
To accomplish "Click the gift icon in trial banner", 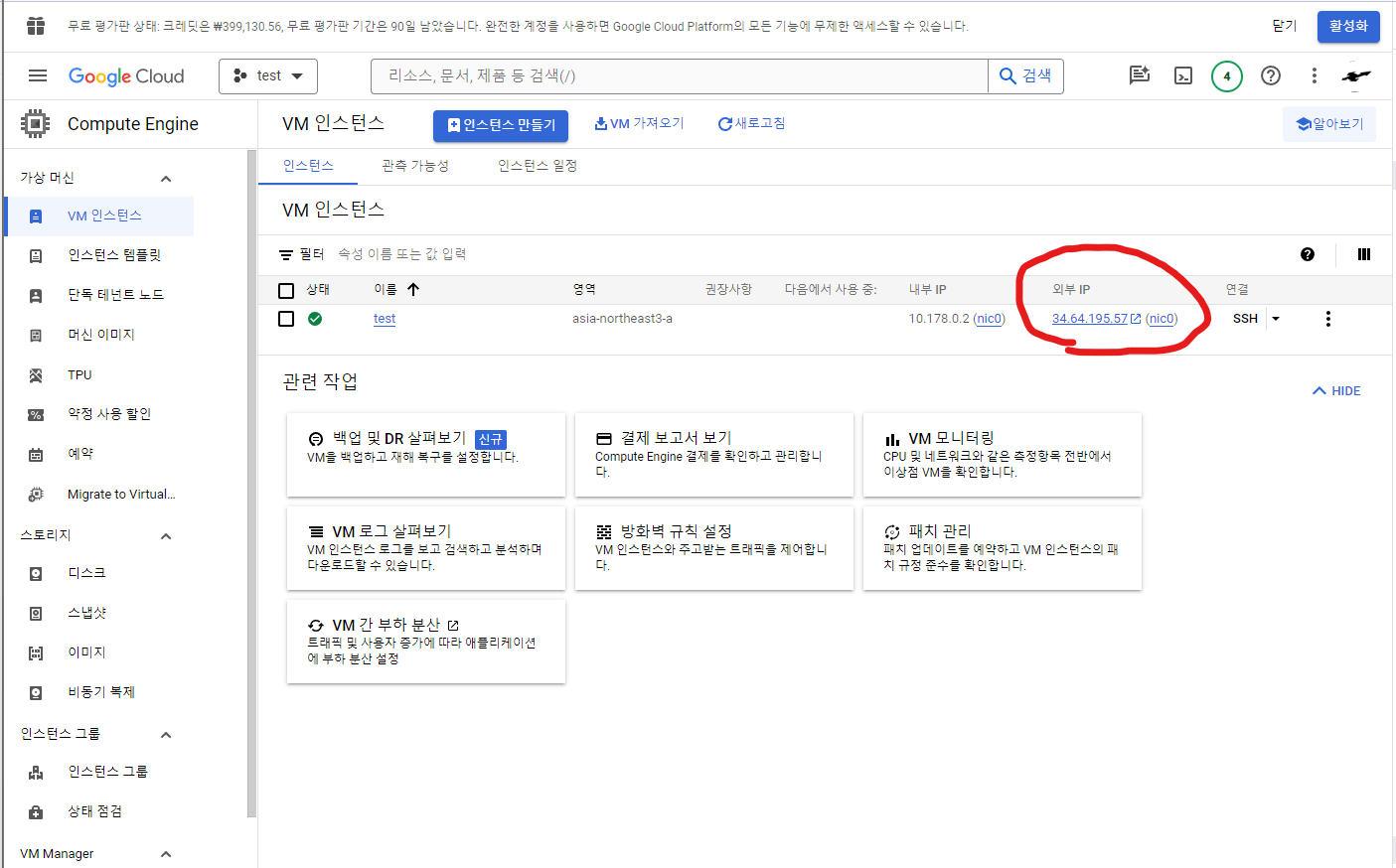I will point(36,26).
